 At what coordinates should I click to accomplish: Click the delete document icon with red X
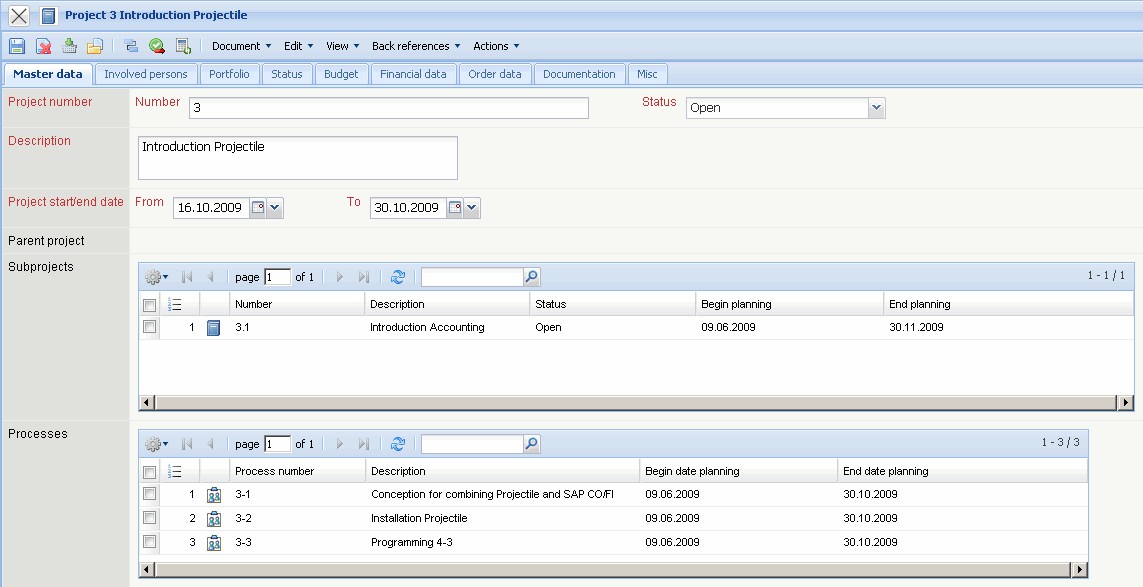[x=44, y=46]
